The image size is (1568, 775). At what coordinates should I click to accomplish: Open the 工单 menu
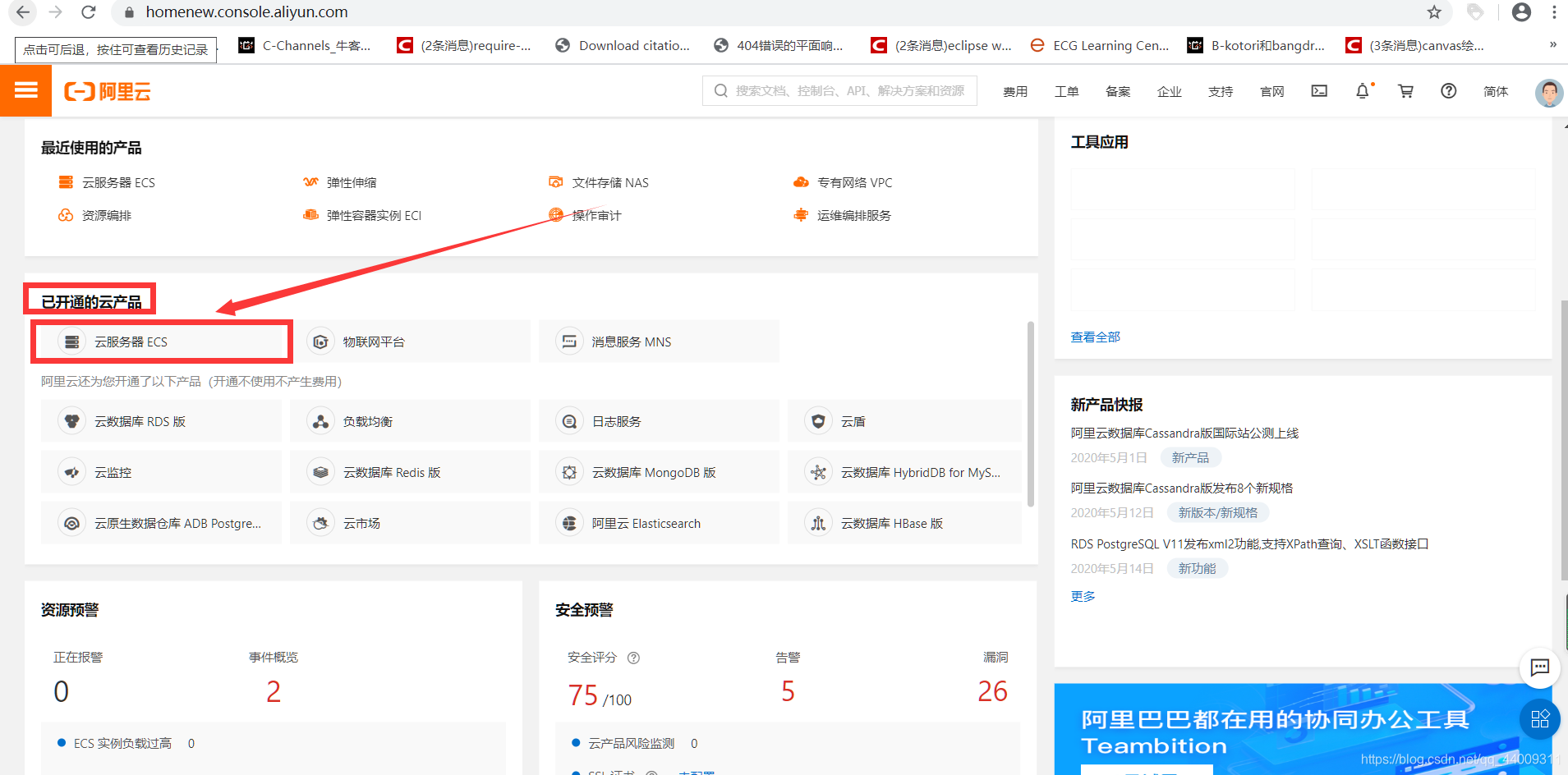[1066, 91]
